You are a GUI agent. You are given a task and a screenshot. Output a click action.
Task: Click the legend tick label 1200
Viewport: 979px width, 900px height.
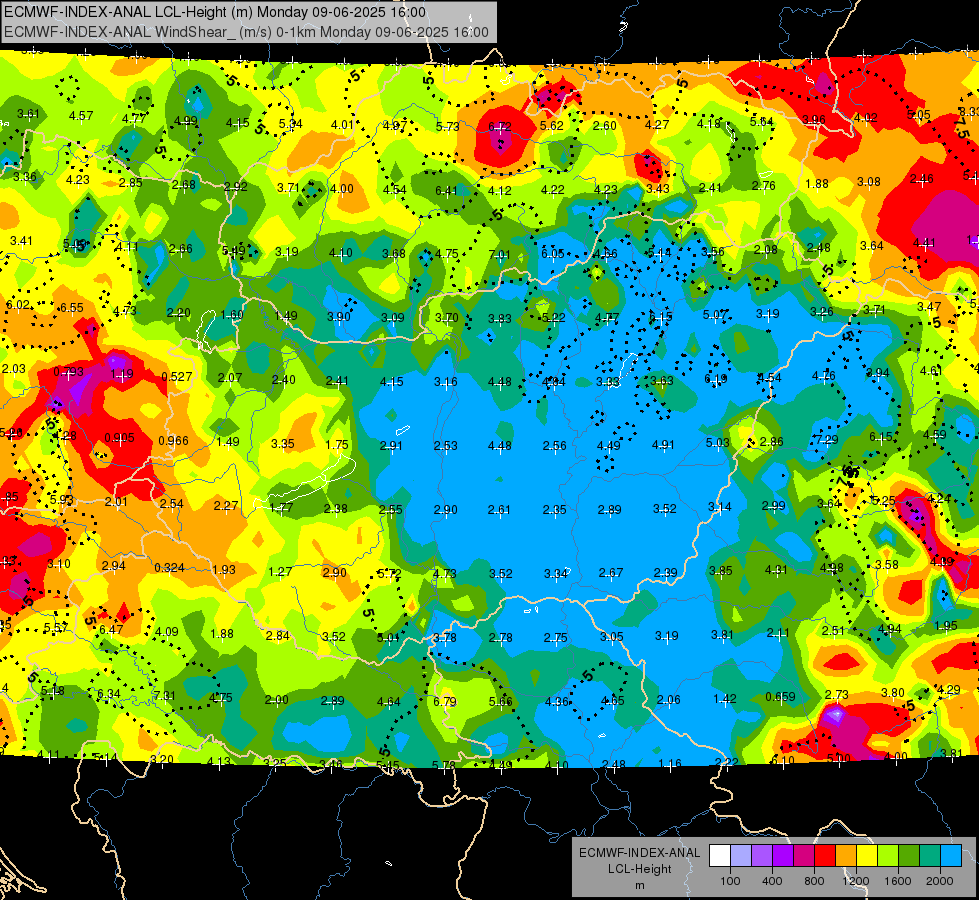856,881
